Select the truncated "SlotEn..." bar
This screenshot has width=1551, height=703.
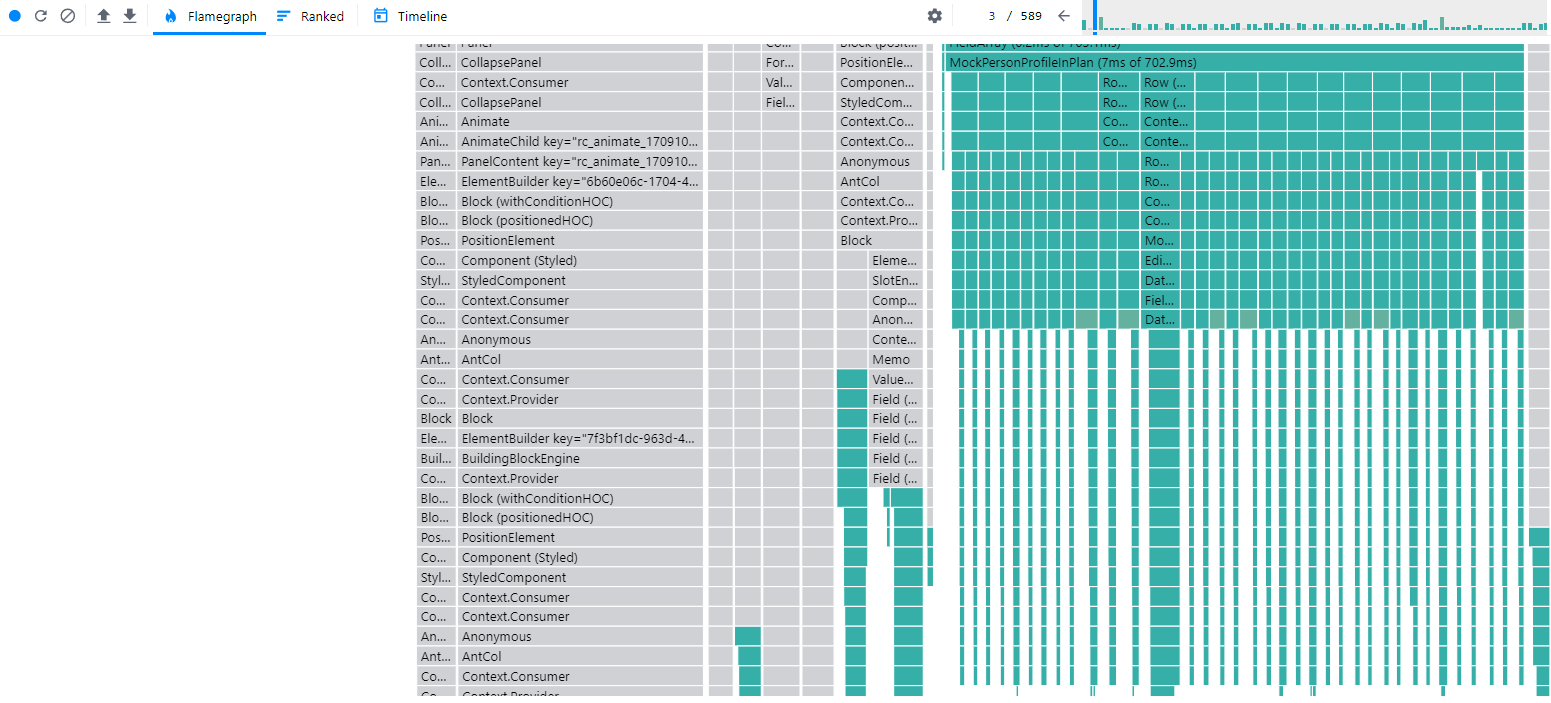click(894, 281)
